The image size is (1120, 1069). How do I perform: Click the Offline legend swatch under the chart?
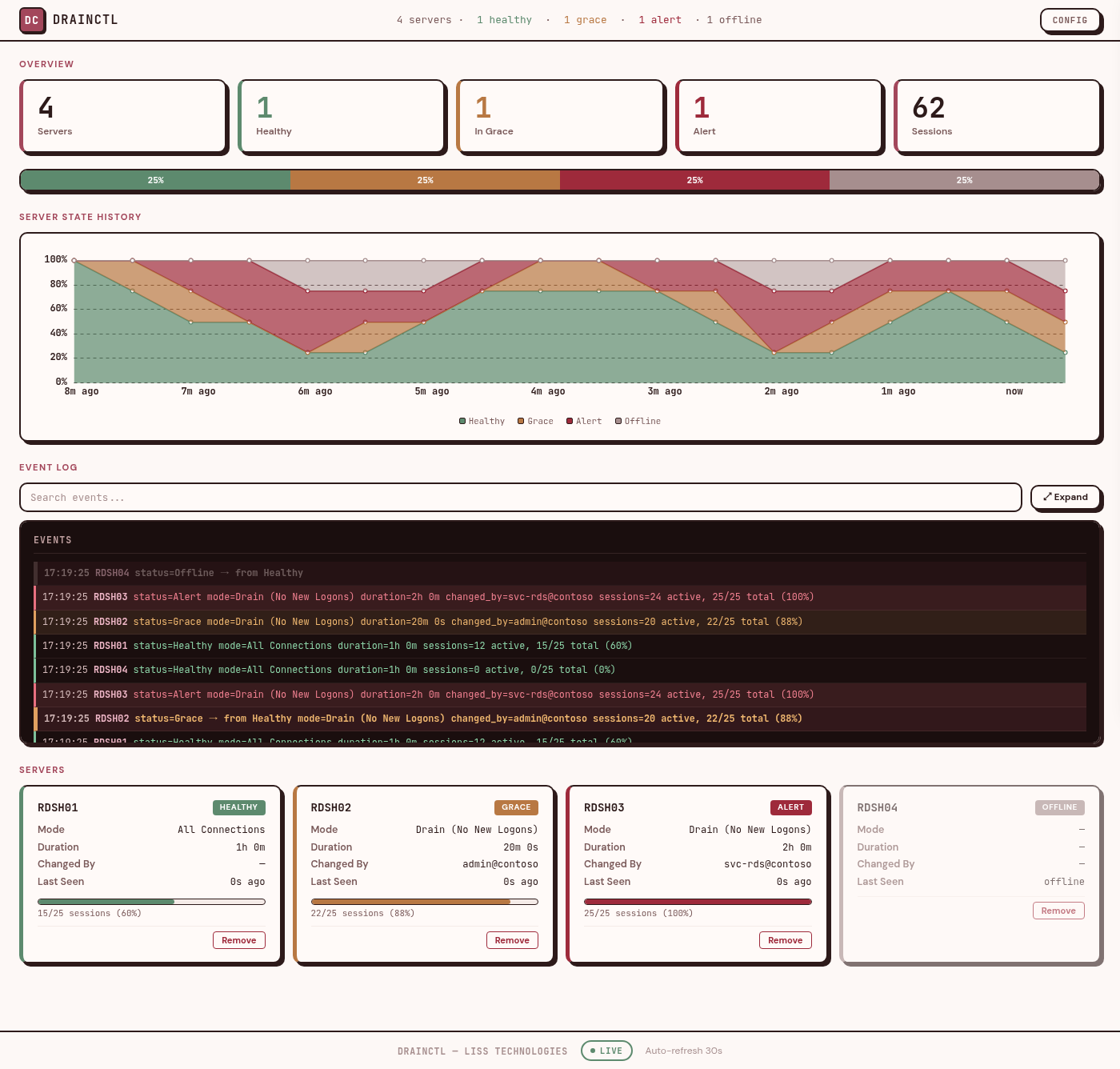pos(618,421)
